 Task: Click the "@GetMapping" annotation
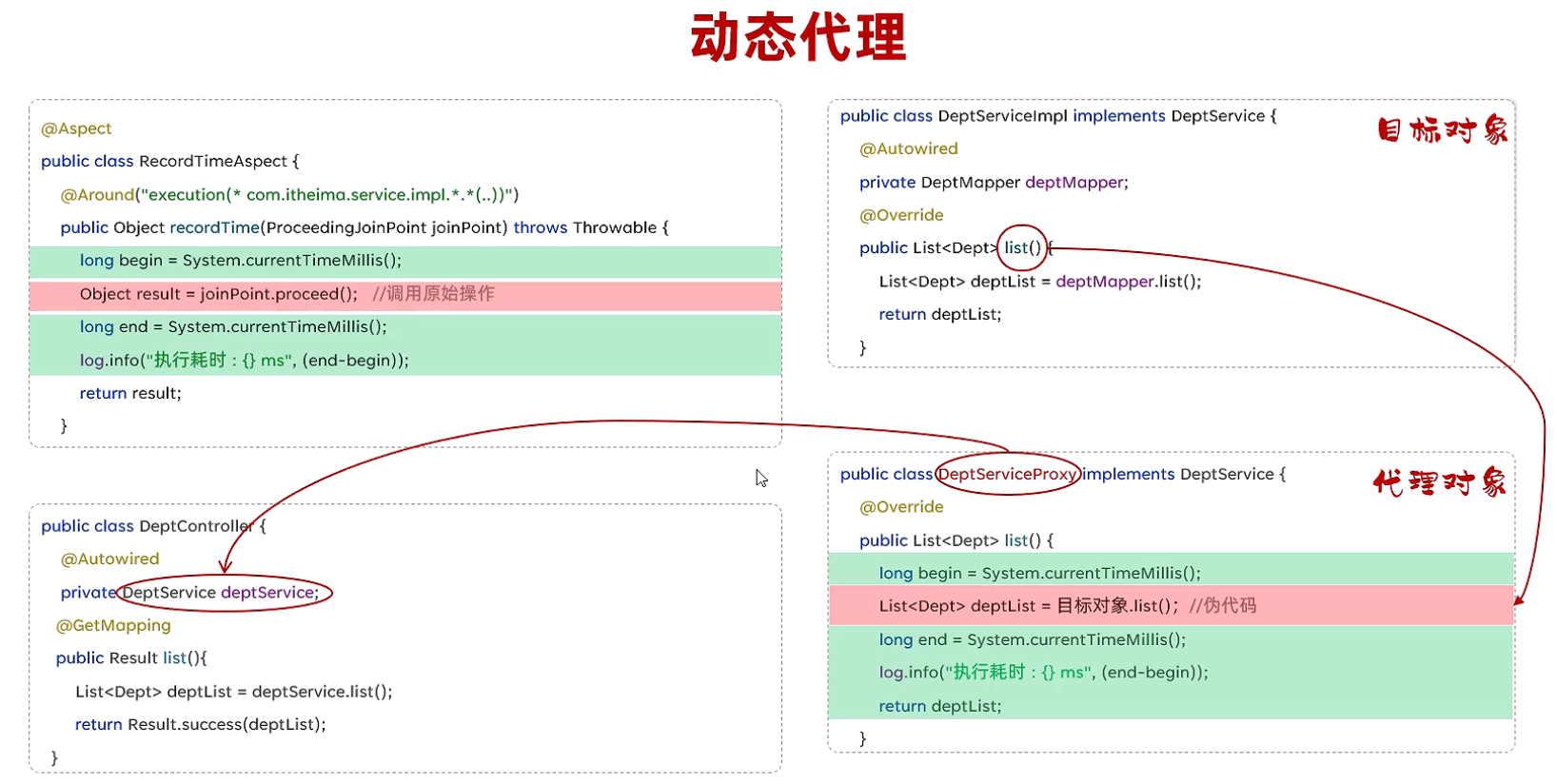pyautogui.click(x=113, y=625)
